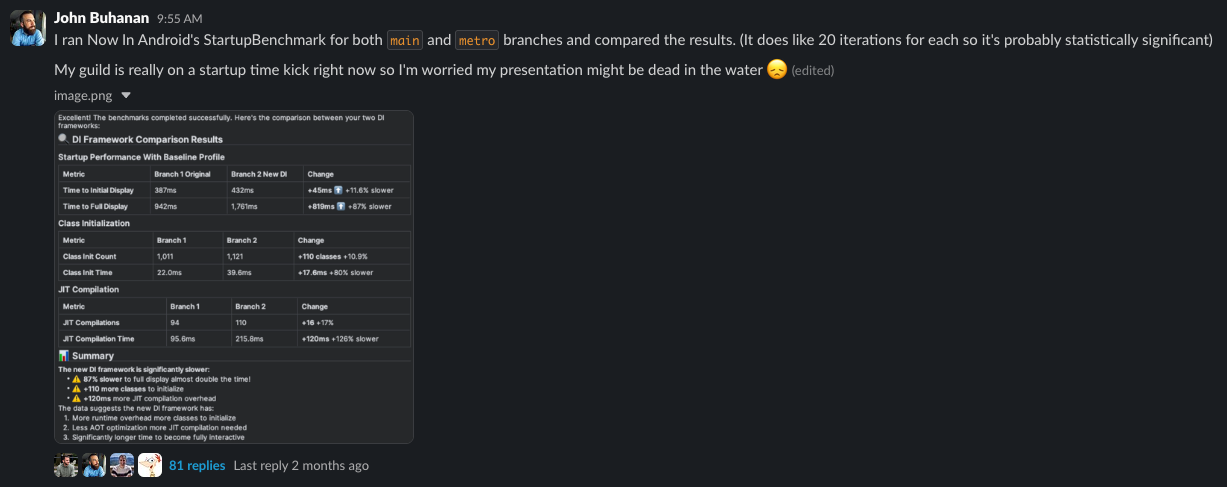
Task: Click John Buhanan's profile avatar
Action: [x=27, y=29]
